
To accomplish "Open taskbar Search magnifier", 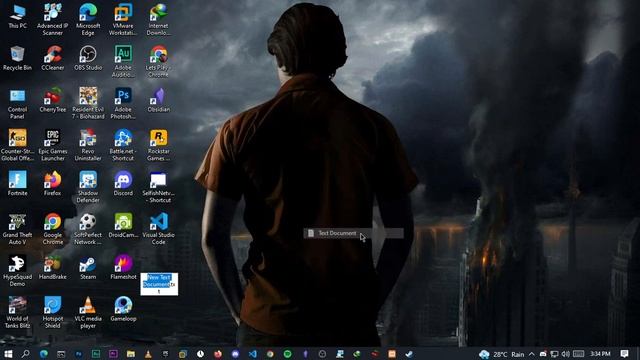I will pyautogui.click(x=25, y=354).
